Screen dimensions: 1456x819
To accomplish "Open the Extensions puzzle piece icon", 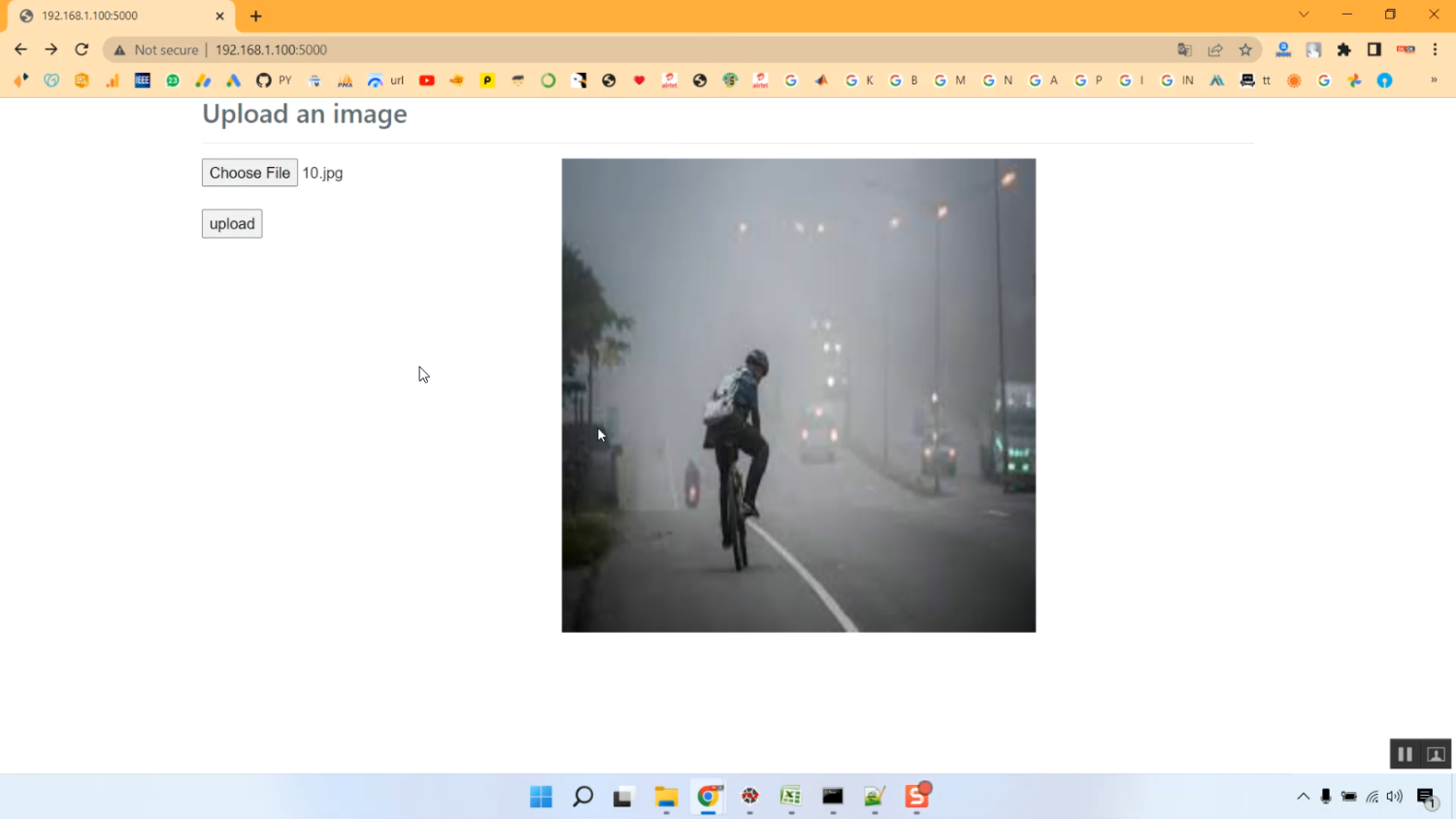I will (1342, 49).
